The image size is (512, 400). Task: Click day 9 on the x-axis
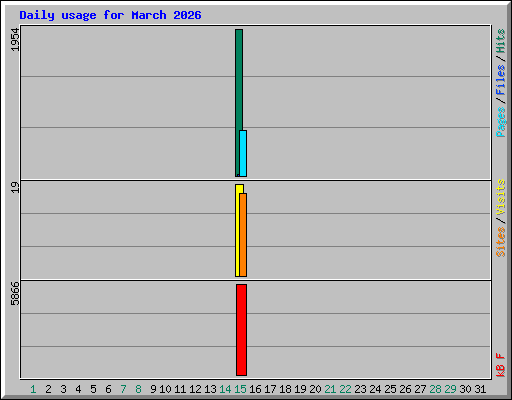153,389
